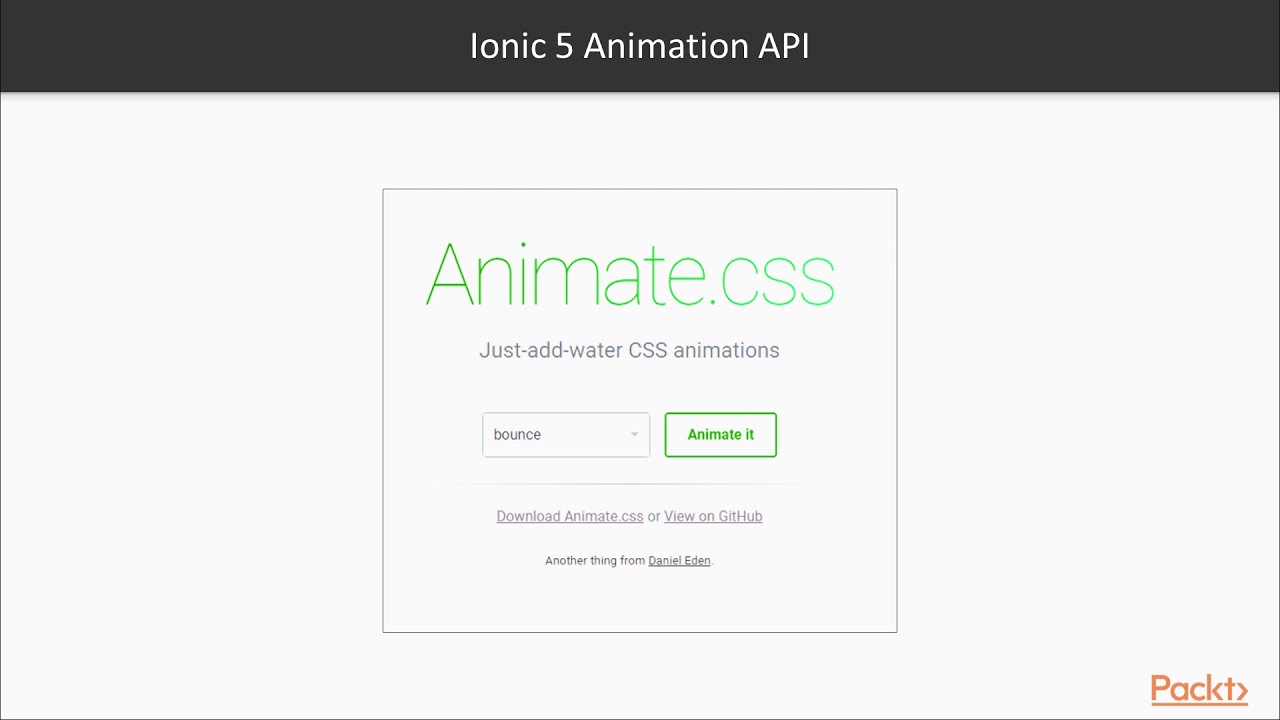Image resolution: width=1280 pixels, height=720 pixels.
Task: Select the Just-add-water CSS animations tagline
Action: point(629,350)
